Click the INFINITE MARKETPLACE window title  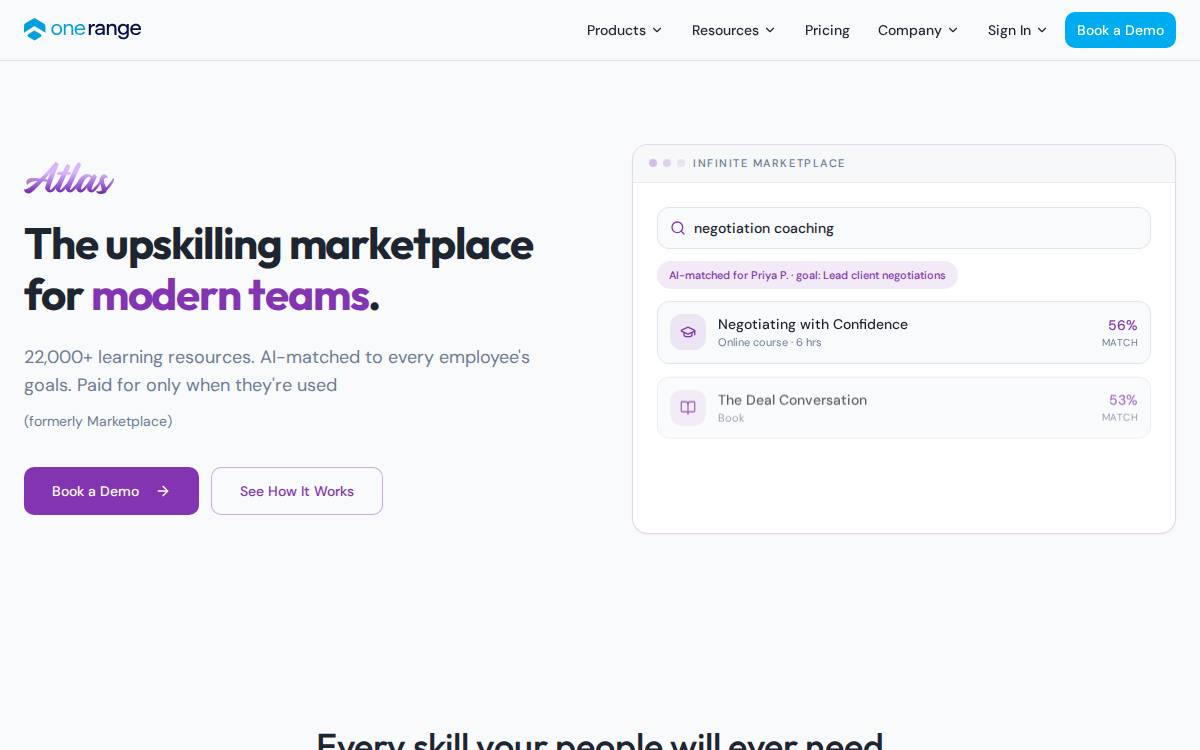tap(769, 163)
